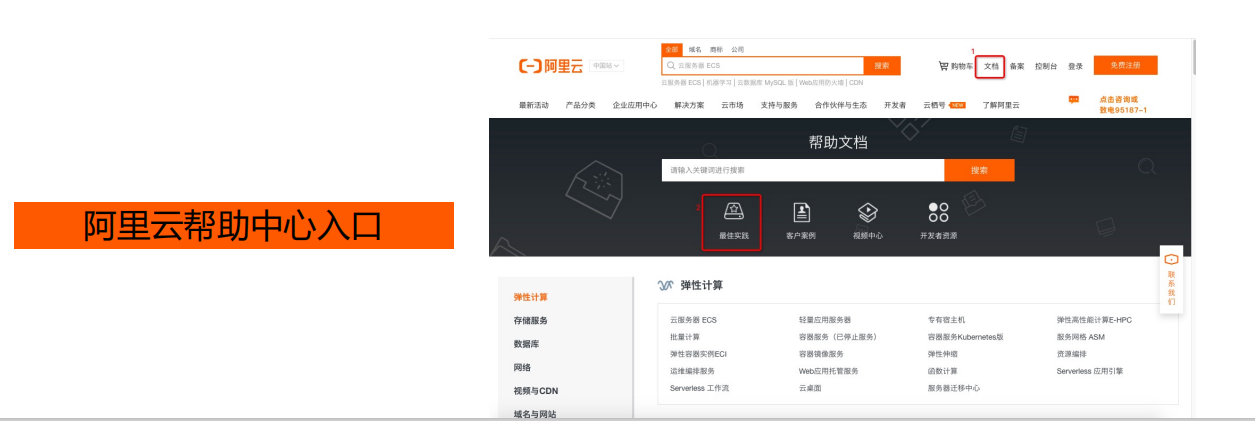This screenshot has width=1255, height=421.
Task: Open the 容器镜像服务 link
Action: [x=821, y=354]
